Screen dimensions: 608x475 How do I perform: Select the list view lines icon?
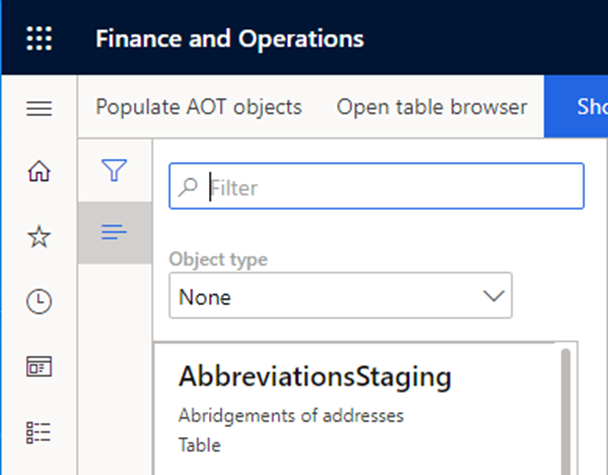pyautogui.click(x=114, y=232)
